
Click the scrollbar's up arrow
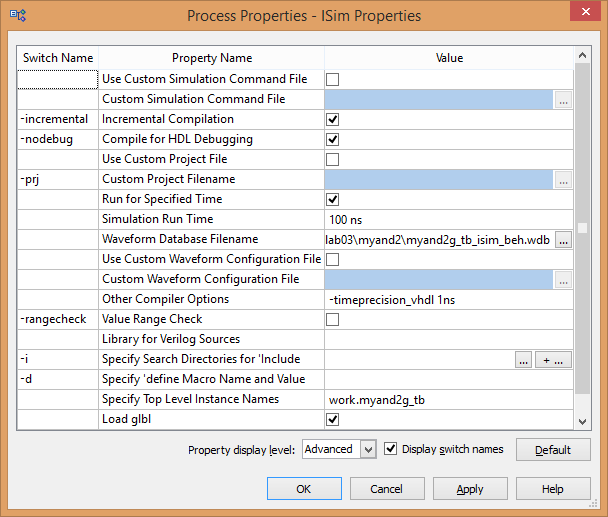[582, 55]
